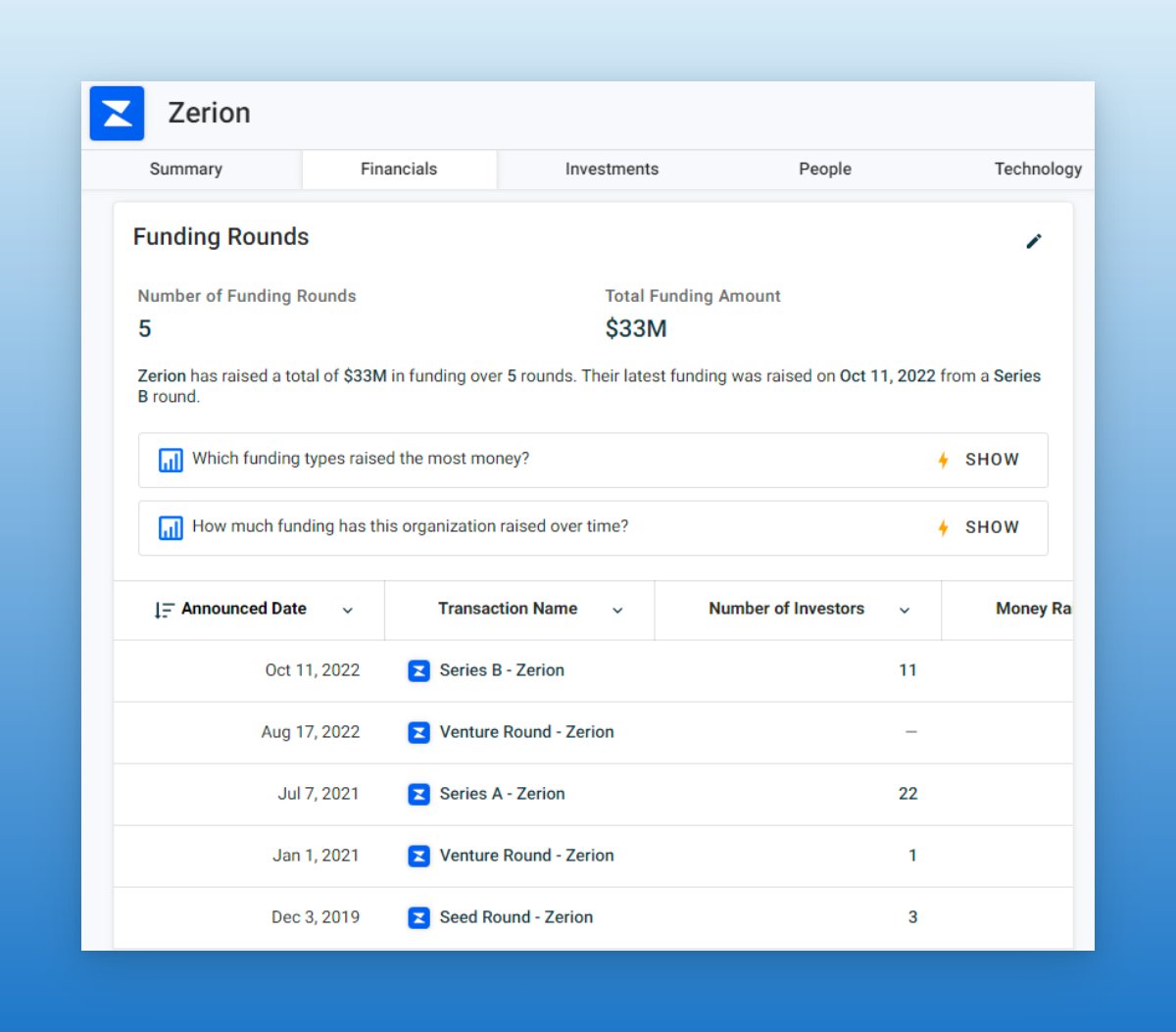Viewport: 1176px width, 1032px height.
Task: Click the Zerion logo in the header
Action: [117, 114]
